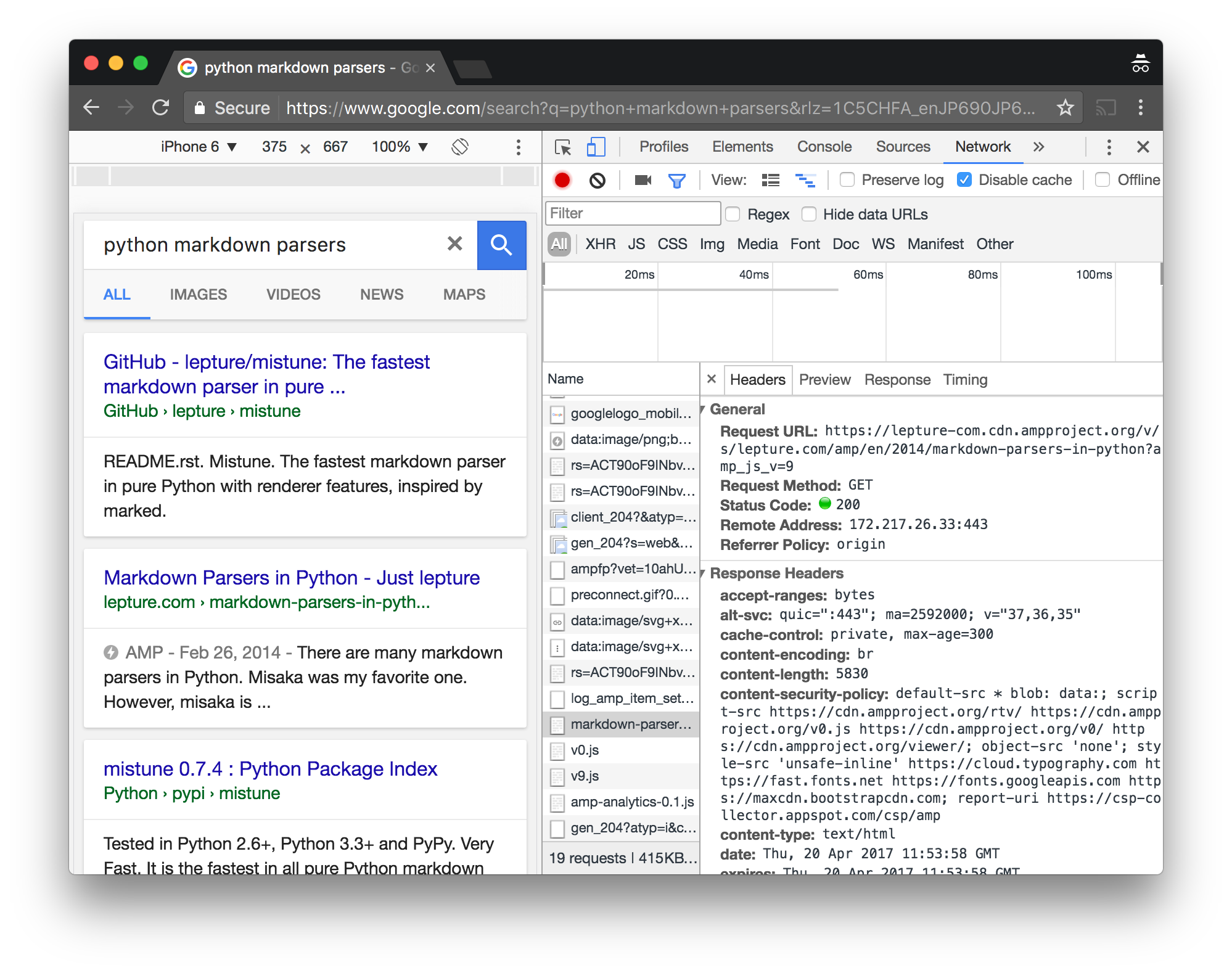Open the 100% zoom dropdown

point(400,147)
